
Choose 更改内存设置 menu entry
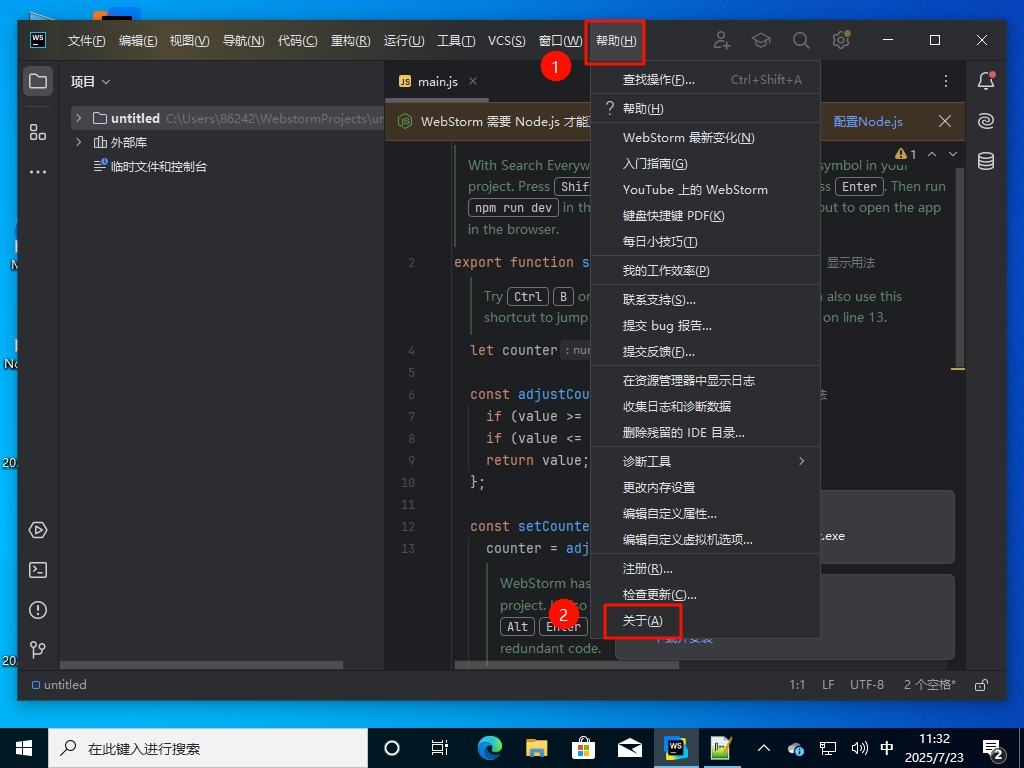click(705, 488)
